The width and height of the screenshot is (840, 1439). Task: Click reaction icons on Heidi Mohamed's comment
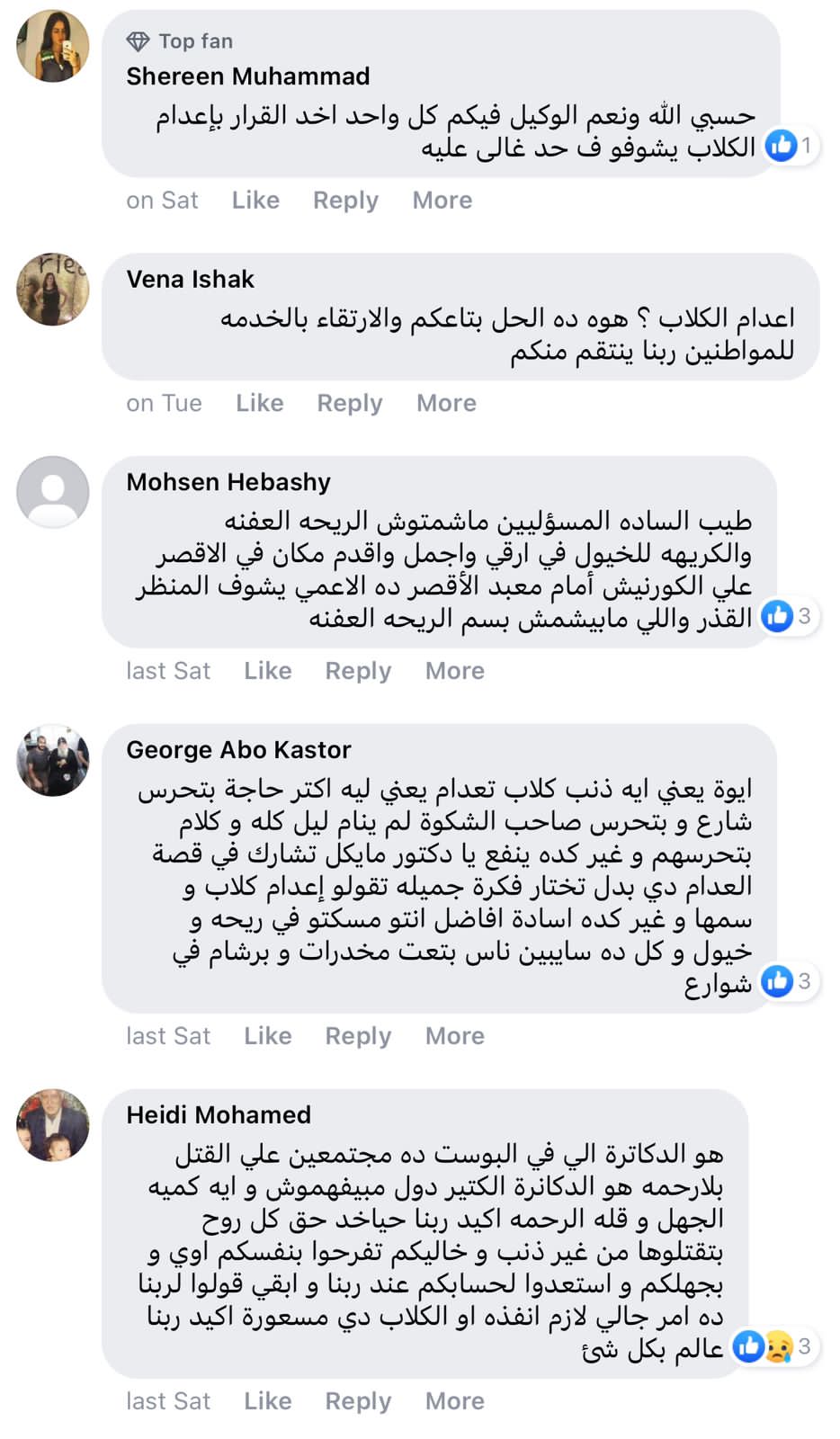point(763,1346)
